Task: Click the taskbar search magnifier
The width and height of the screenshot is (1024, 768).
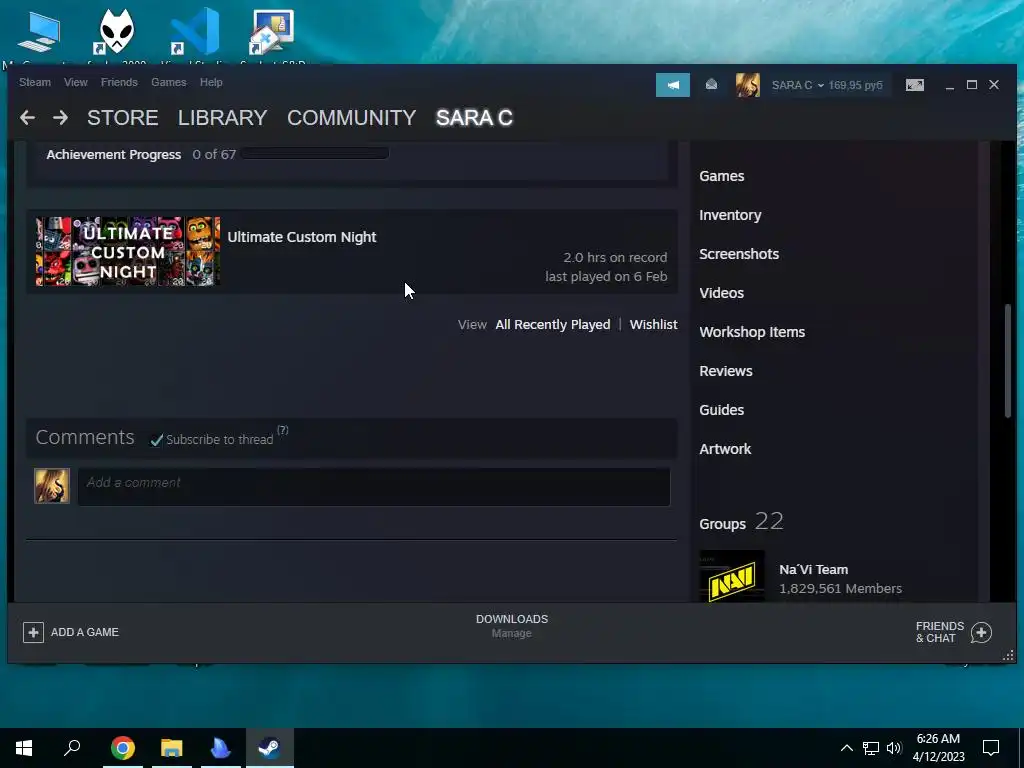Action: (72, 748)
